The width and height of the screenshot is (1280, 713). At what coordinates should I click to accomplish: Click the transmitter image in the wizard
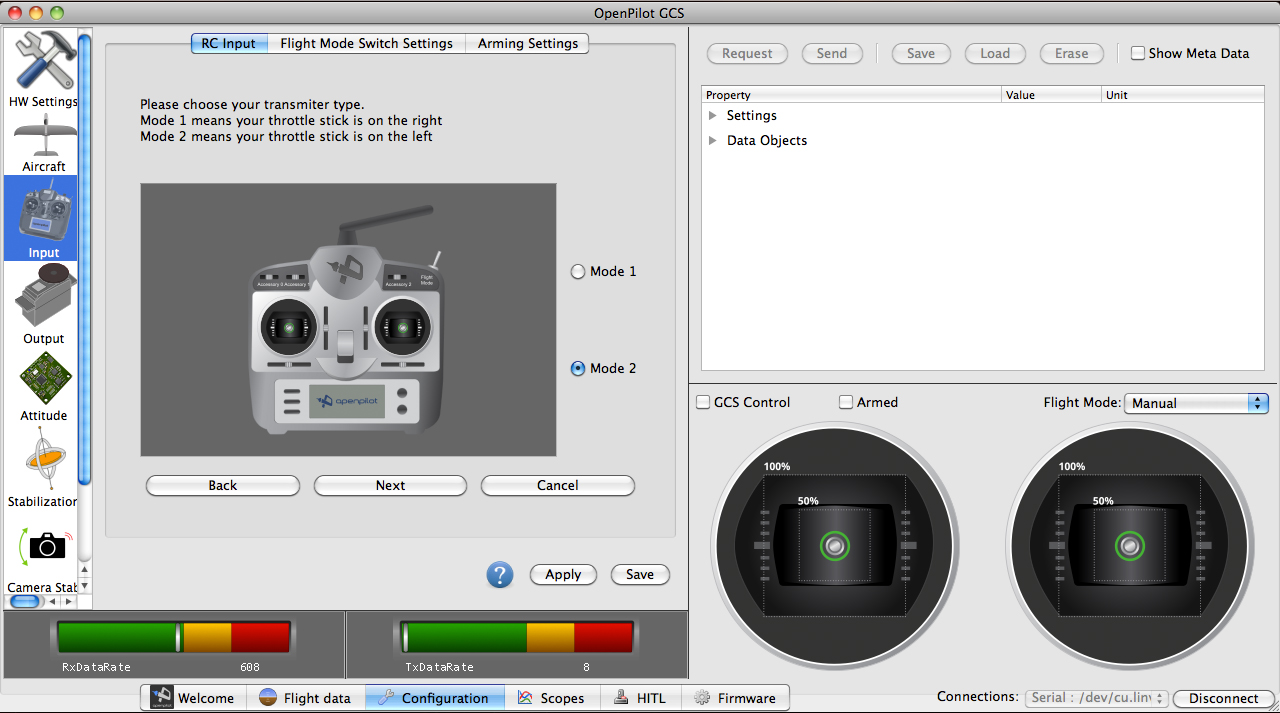348,320
